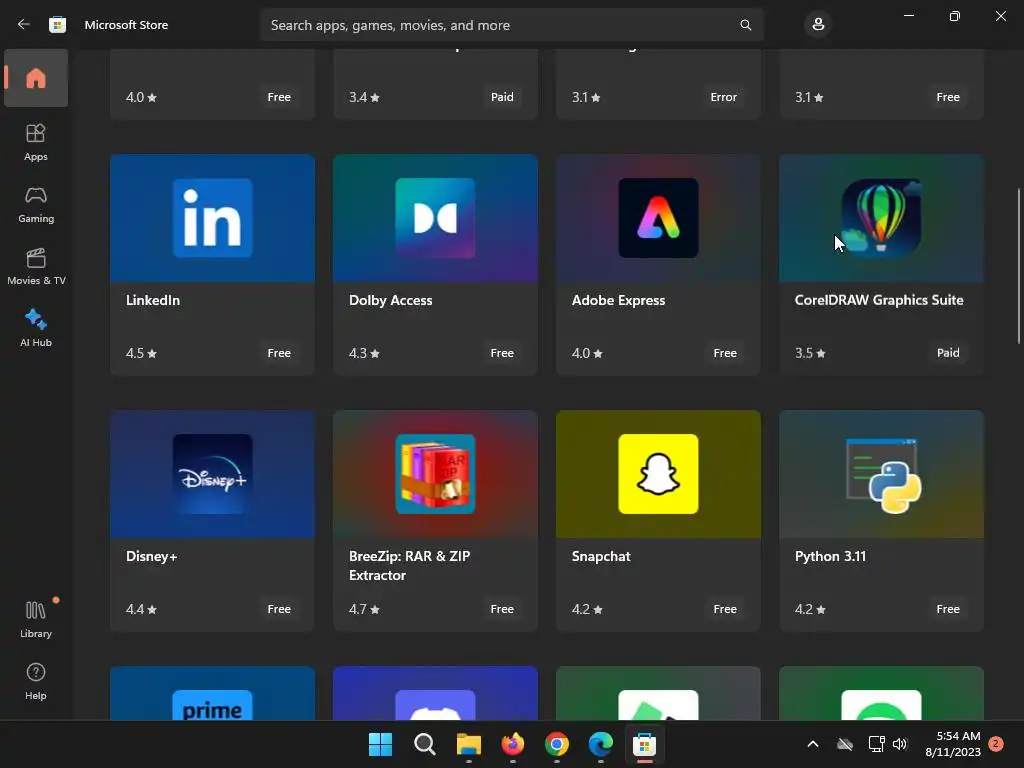Open the user account profile icon
Screen dimensions: 1024x768
[x=818, y=25]
